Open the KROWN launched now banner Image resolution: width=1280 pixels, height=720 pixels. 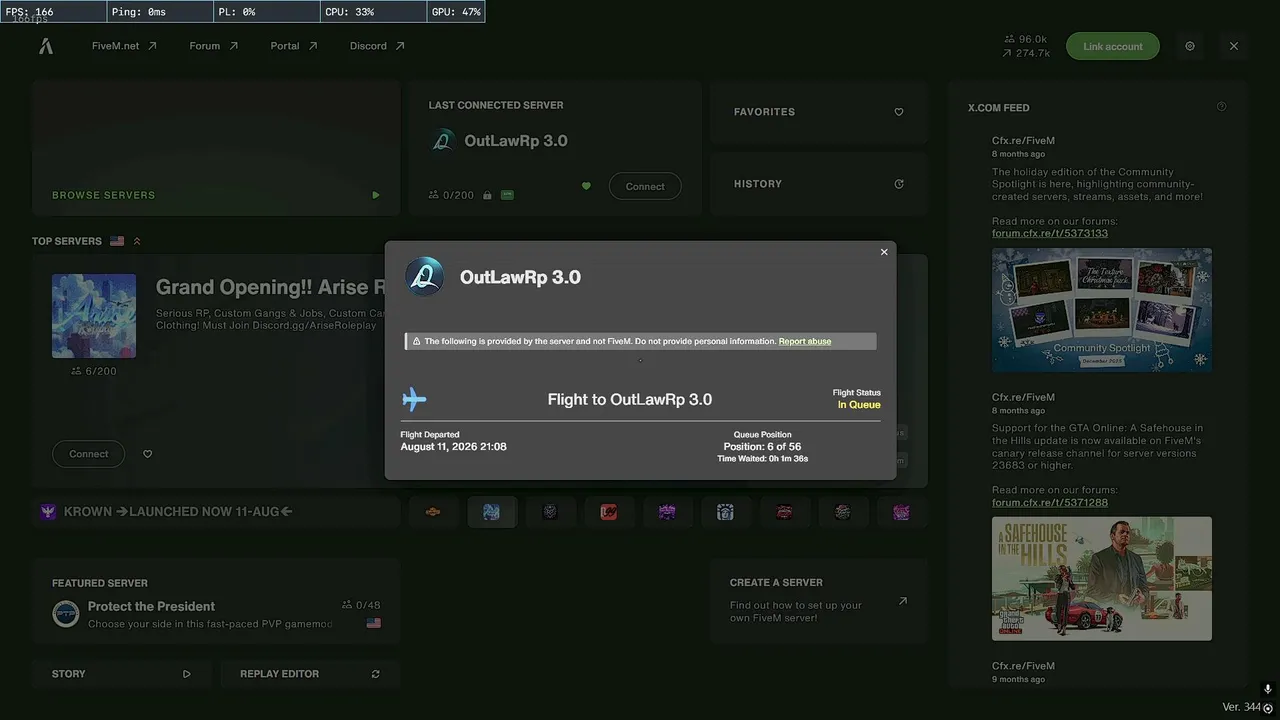[216, 512]
